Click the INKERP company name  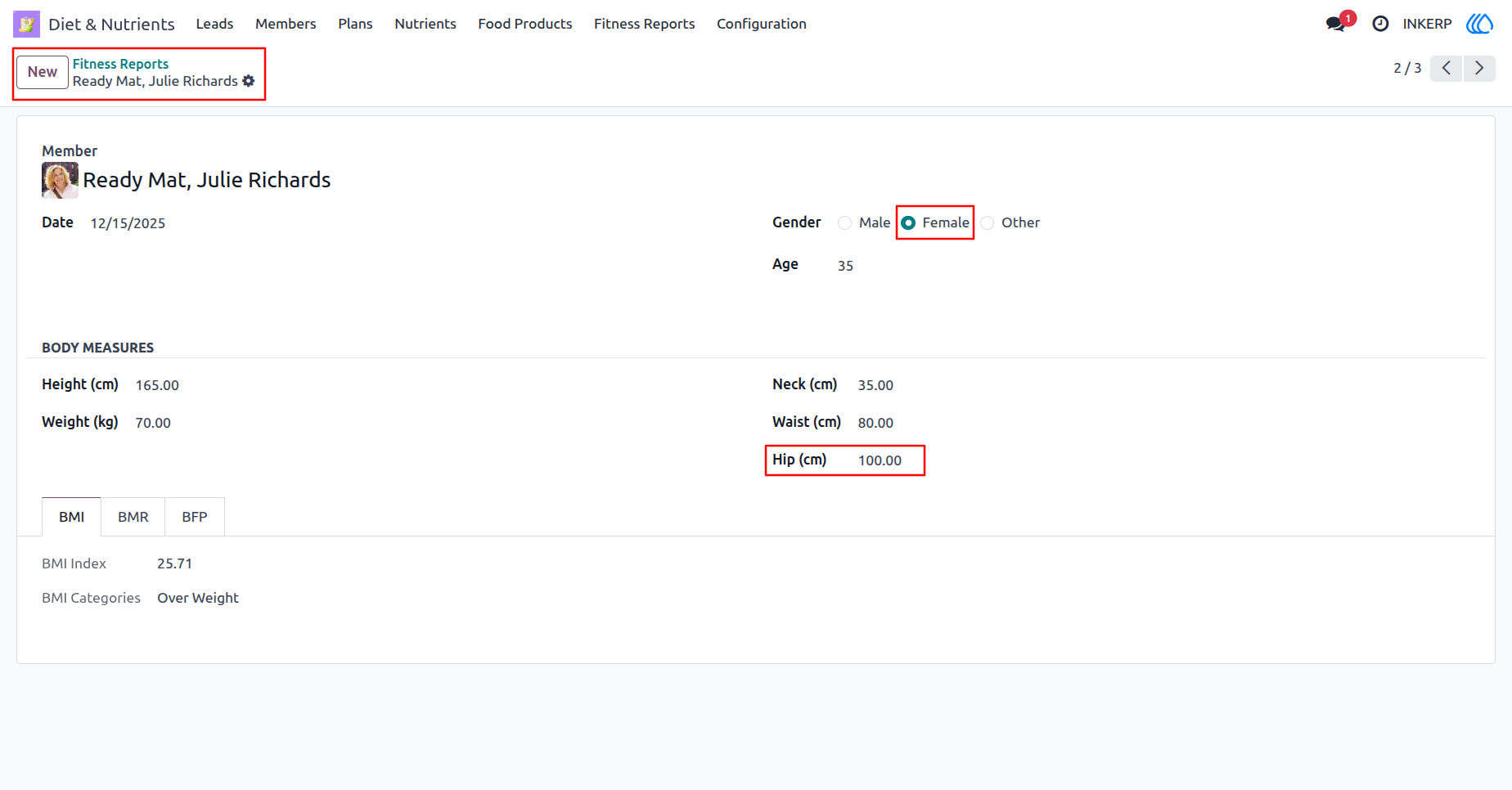pyautogui.click(x=1427, y=24)
